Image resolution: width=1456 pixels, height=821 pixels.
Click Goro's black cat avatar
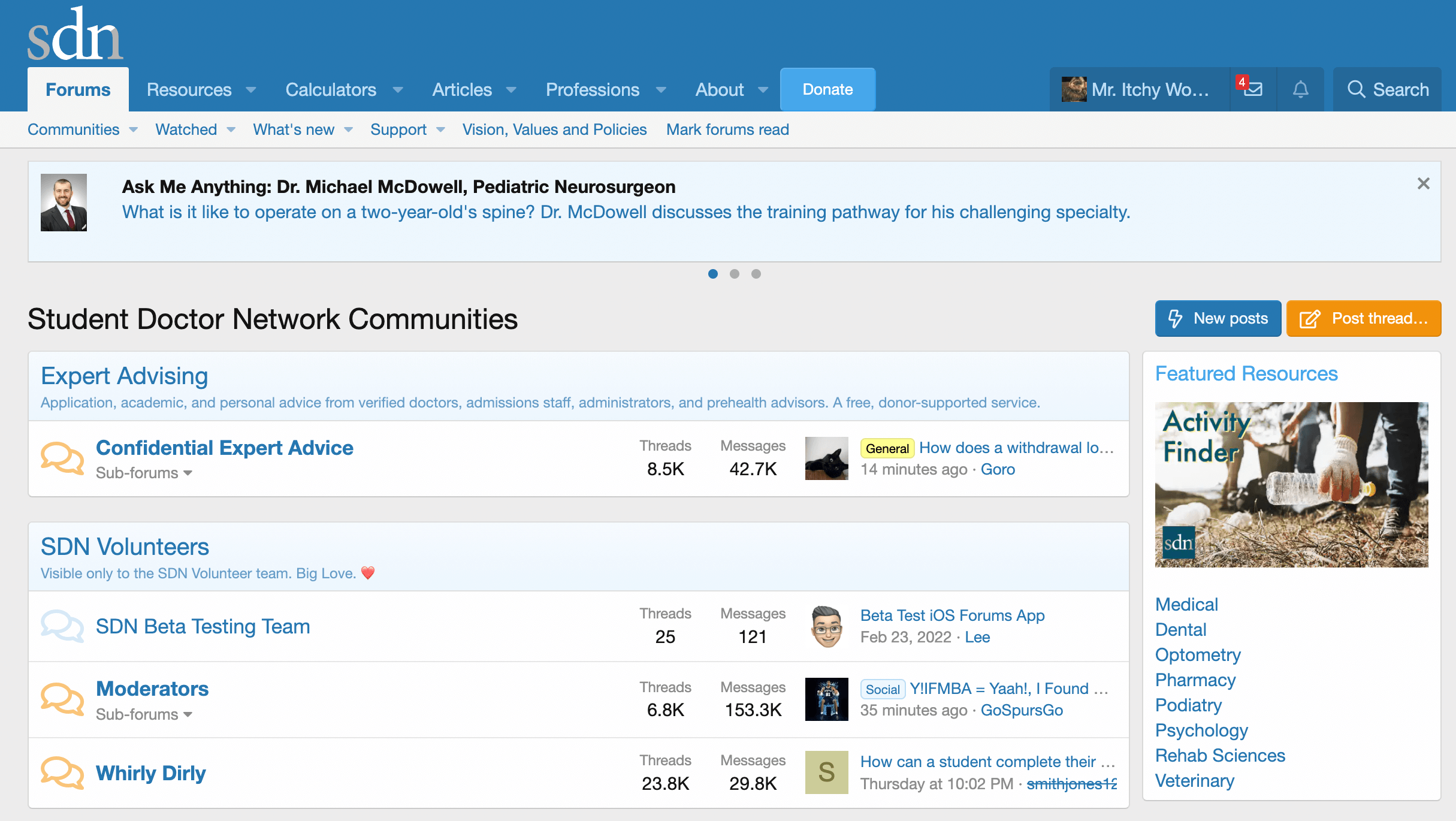826,458
